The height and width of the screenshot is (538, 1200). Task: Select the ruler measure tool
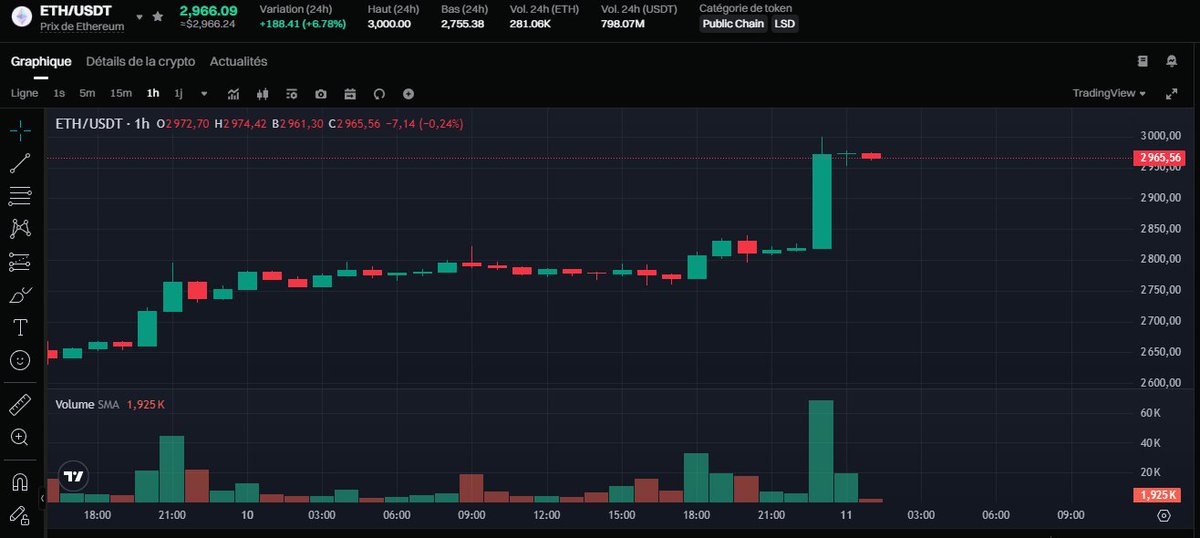(x=20, y=405)
